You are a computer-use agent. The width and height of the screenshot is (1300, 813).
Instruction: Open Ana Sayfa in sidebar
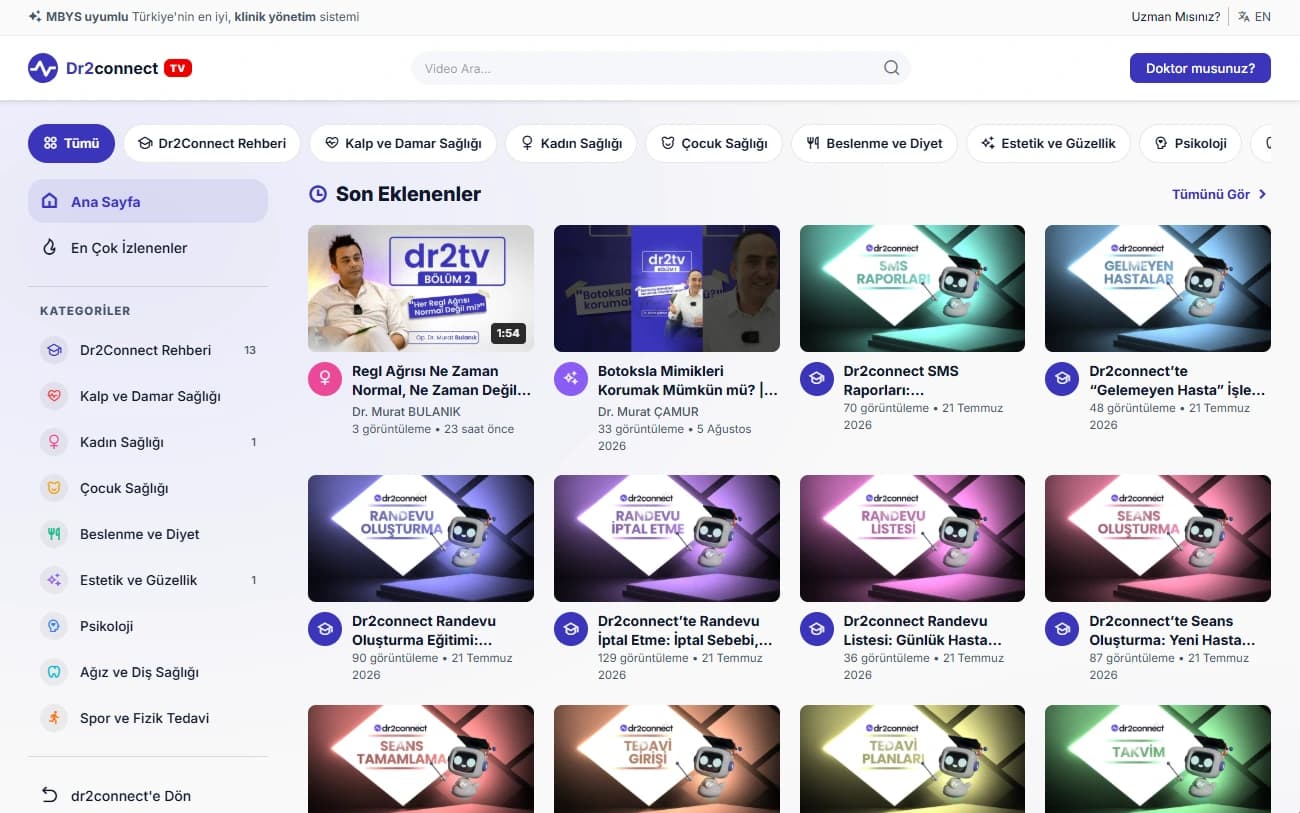148,201
